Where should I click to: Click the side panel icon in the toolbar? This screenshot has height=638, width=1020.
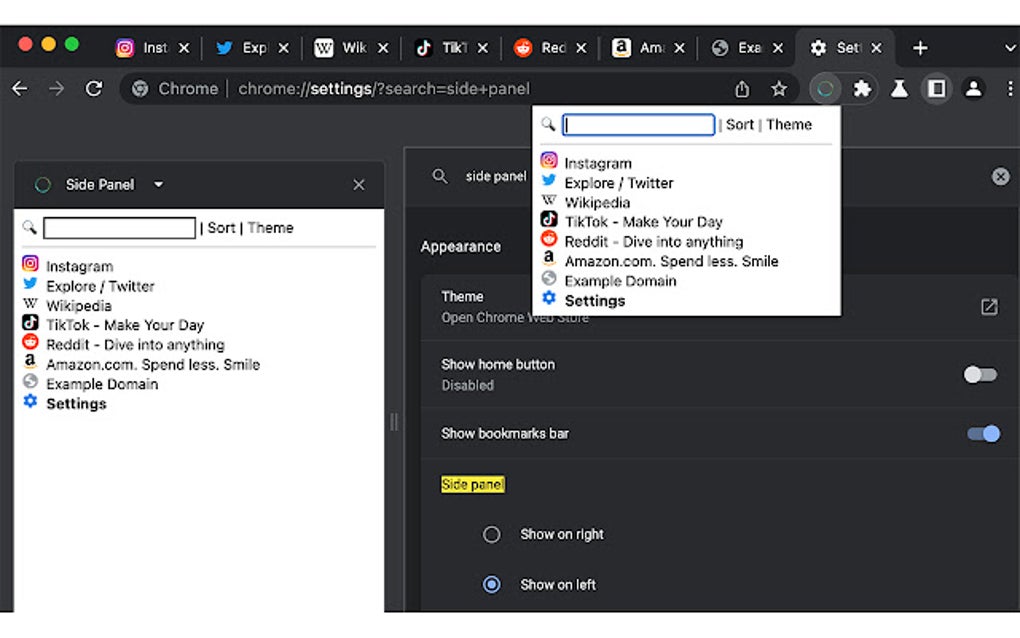click(x=936, y=88)
